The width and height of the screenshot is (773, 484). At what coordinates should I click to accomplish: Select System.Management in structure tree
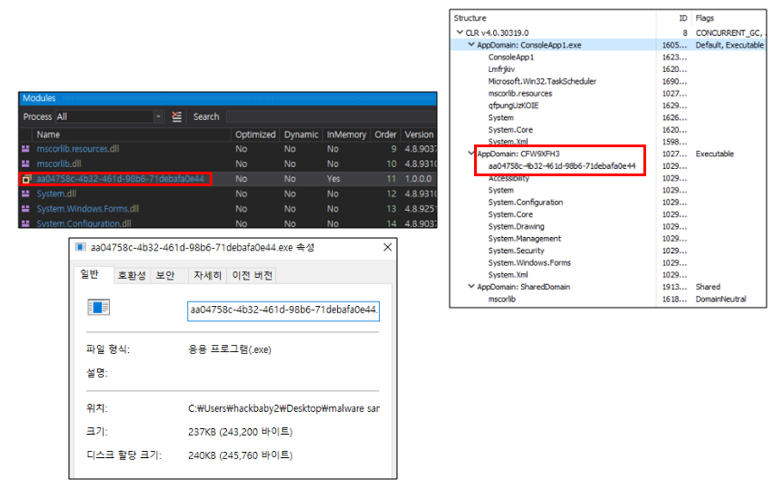[x=525, y=239]
